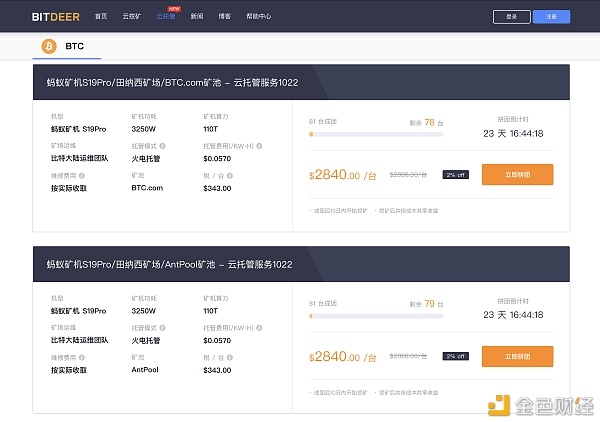Click 81 台成团 label in AntPool card
600x422 pixels.
pos(323,303)
